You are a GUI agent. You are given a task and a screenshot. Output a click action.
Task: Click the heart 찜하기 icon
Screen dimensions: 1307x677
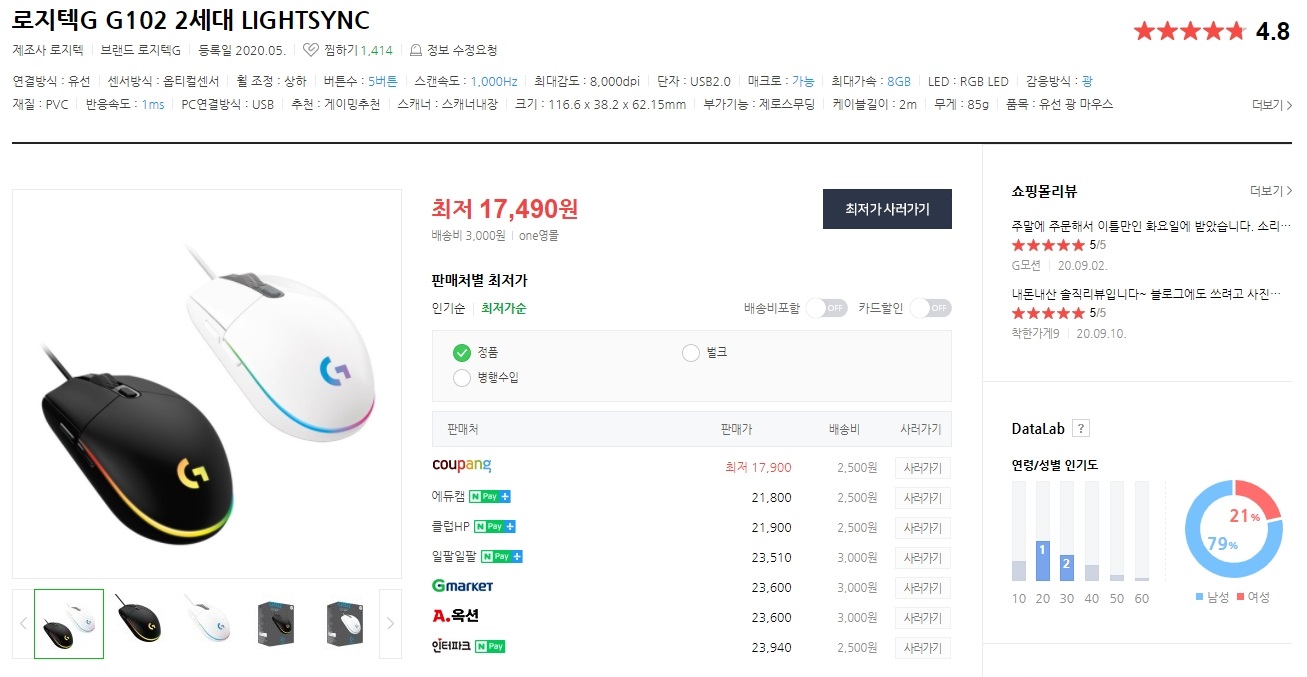311,50
